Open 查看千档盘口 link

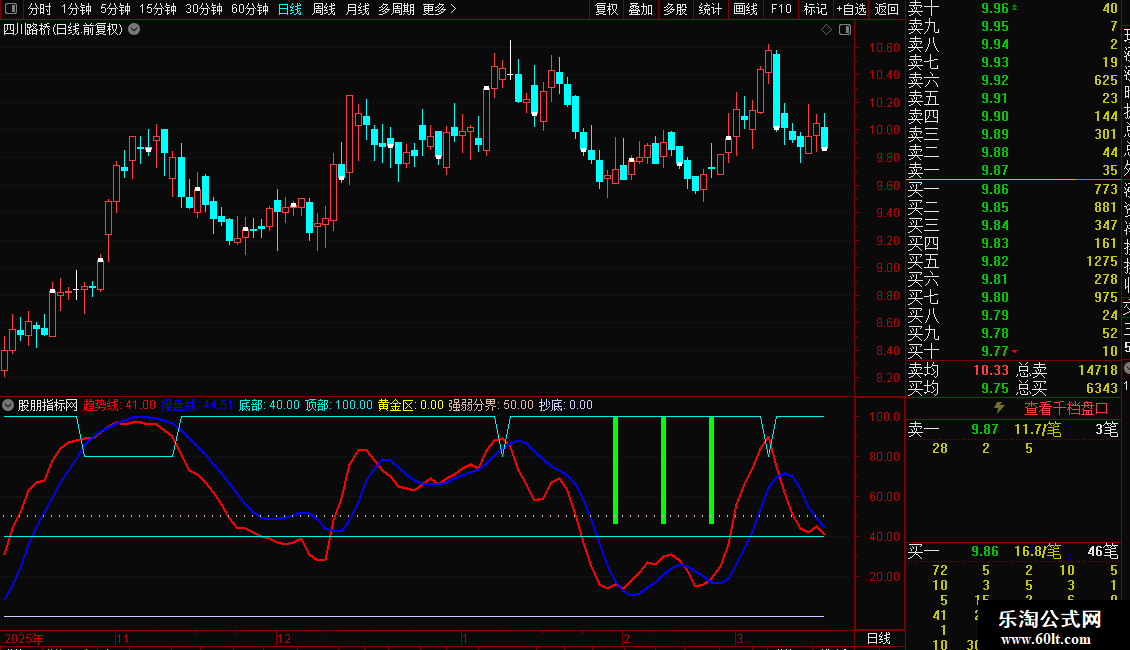(x=1066, y=409)
